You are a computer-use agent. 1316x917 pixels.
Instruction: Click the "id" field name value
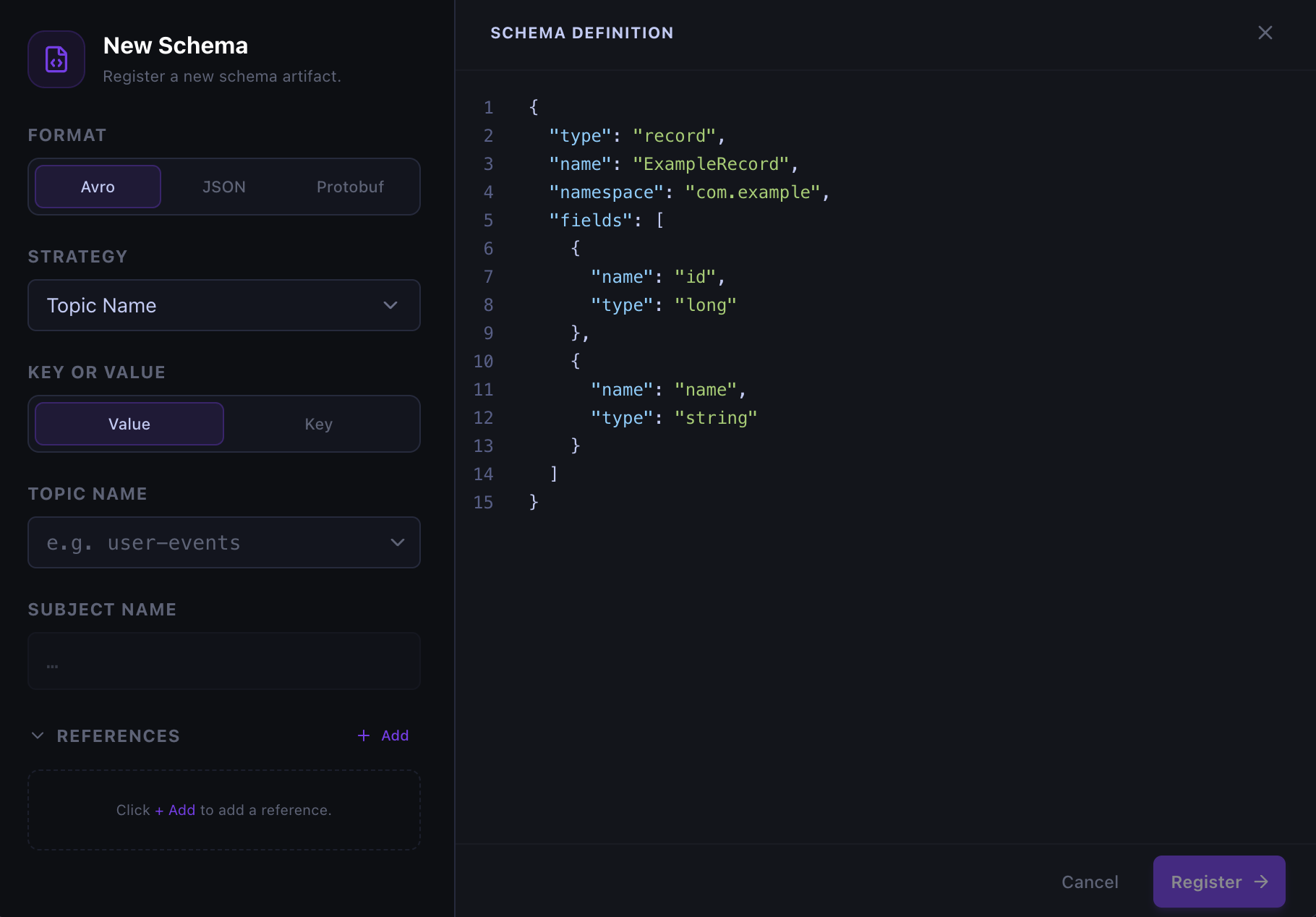coord(696,277)
